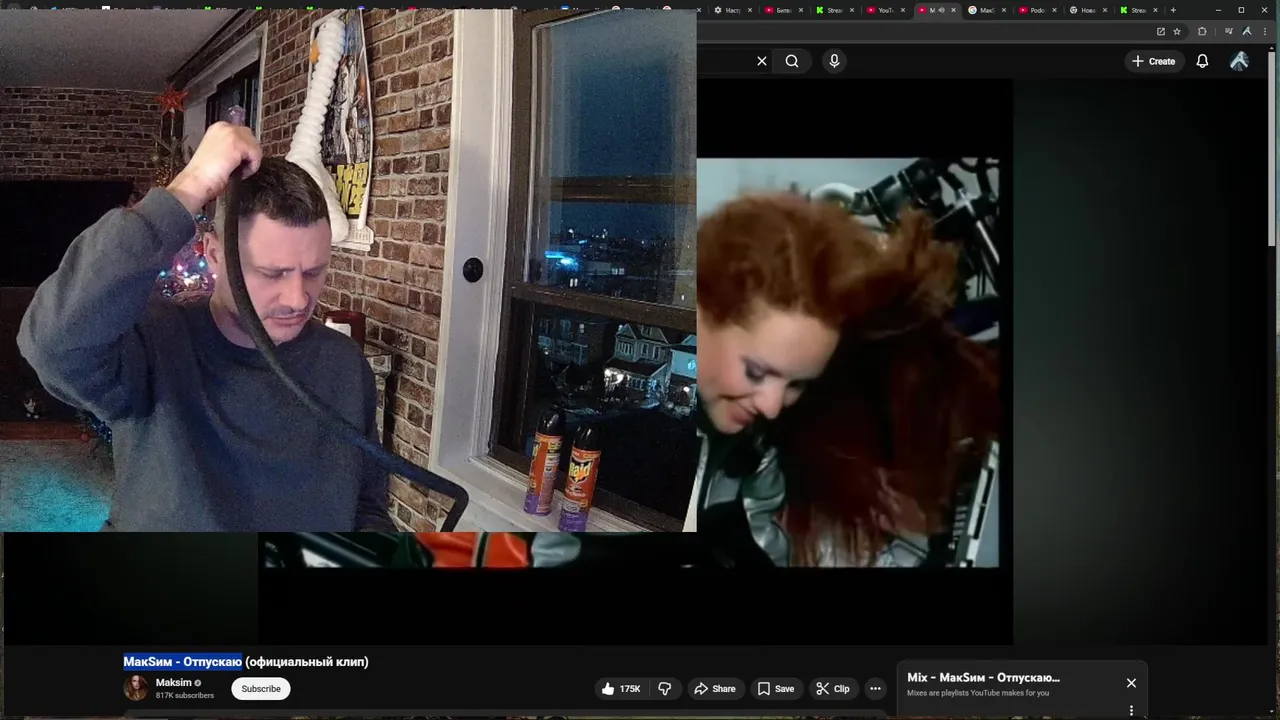Open the YouTube notifications bell
1280x720 pixels.
point(1202,61)
